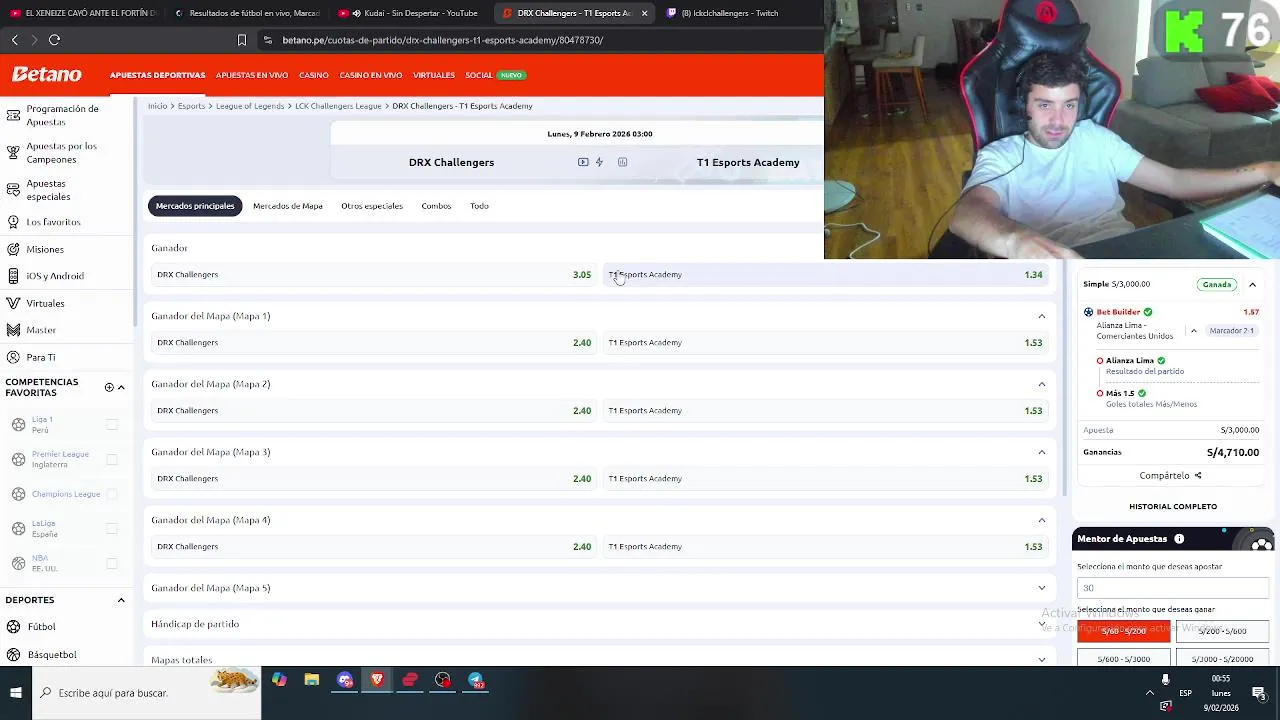Screen dimensions: 1280x720
Task: Open LCK Challengers League breadcrumb
Action: (338, 106)
